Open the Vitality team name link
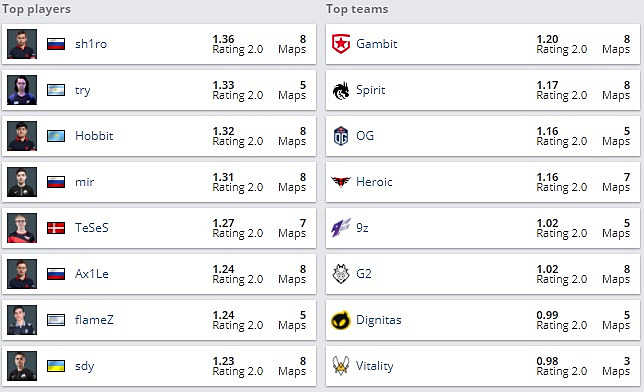644x392 pixels. [375, 366]
